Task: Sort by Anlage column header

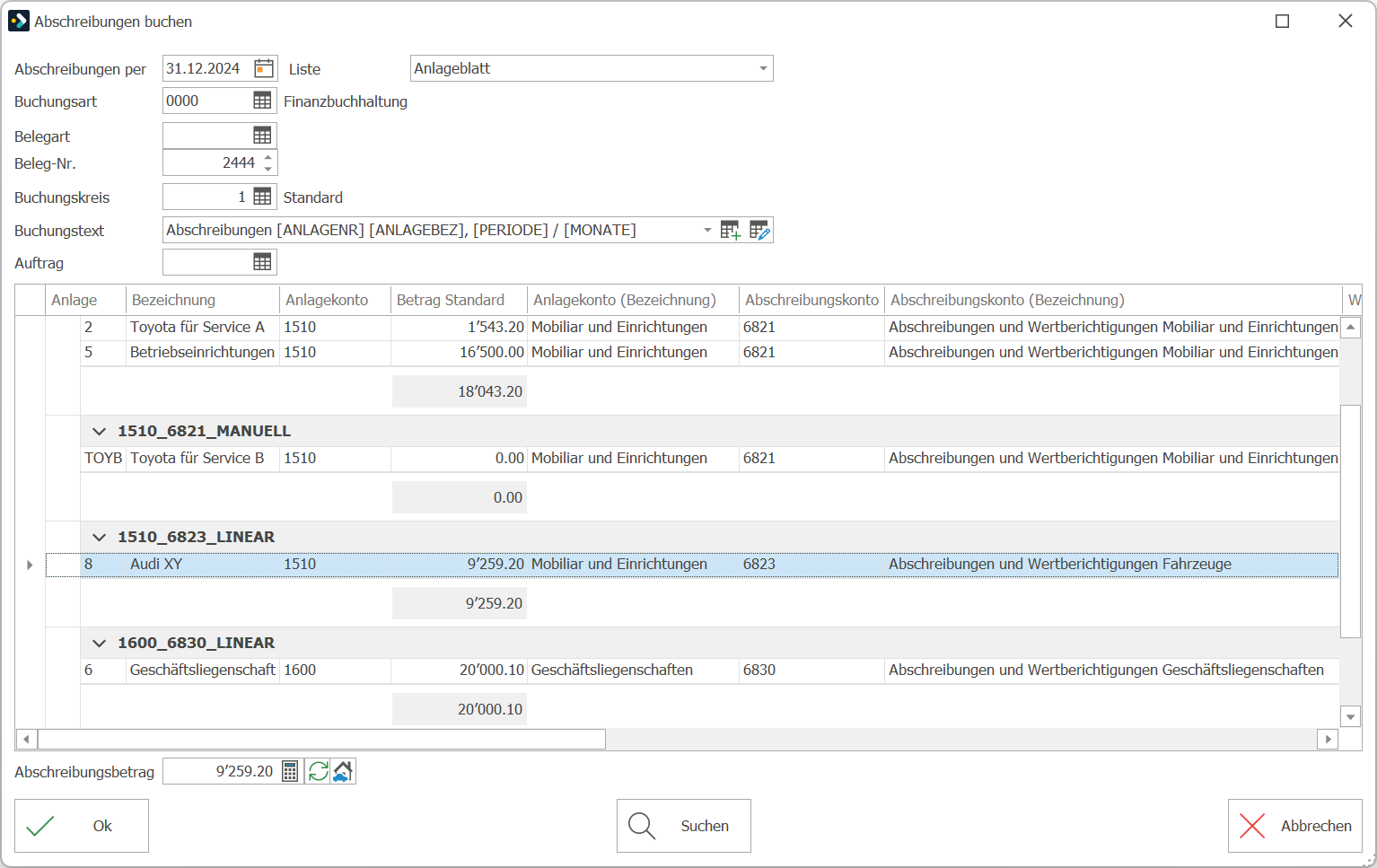Action: [x=85, y=300]
